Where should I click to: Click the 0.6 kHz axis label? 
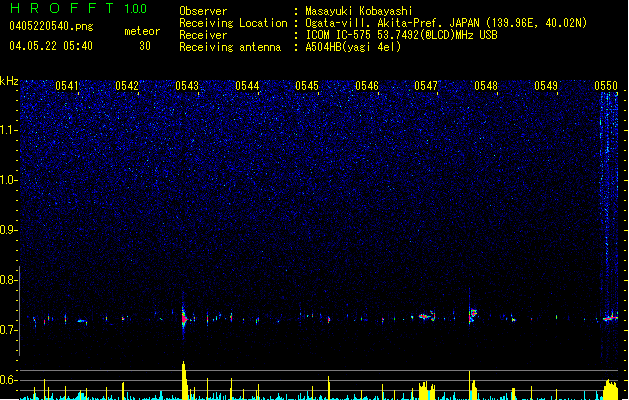[9, 380]
